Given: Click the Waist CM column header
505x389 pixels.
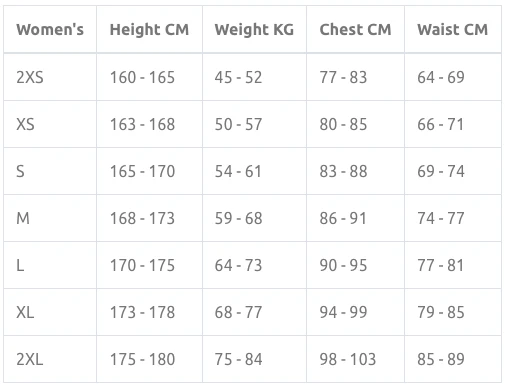Looking at the screenshot, I should click(x=452, y=30).
